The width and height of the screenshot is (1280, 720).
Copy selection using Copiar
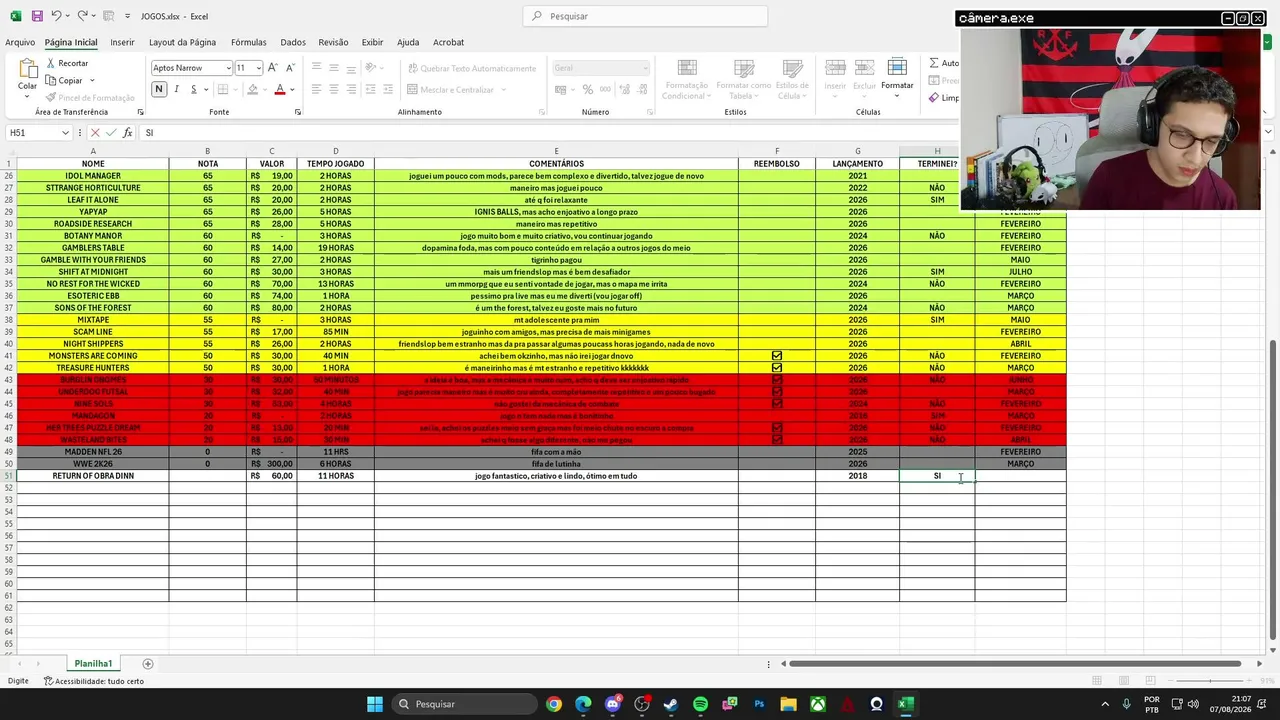64,80
